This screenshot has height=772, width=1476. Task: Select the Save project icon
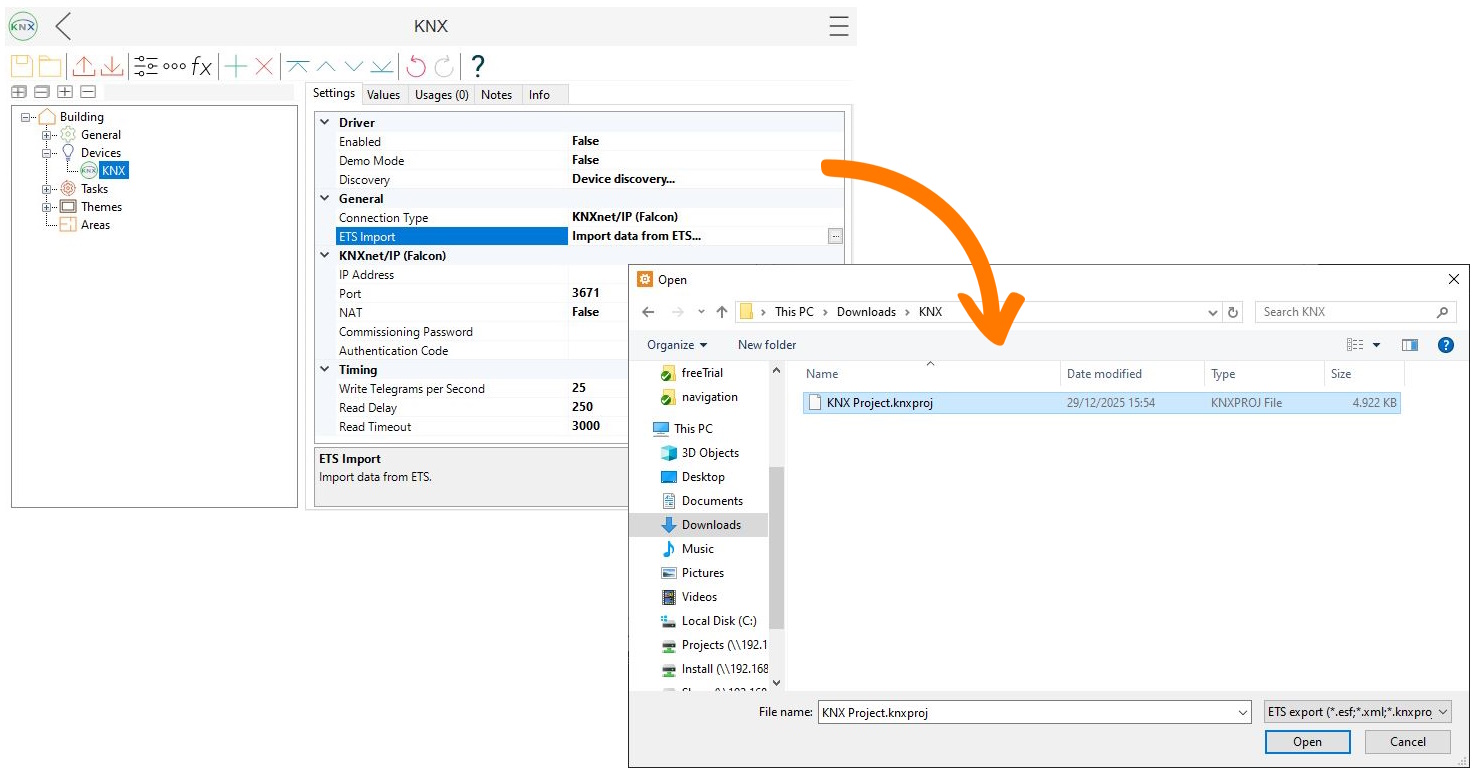(20, 65)
